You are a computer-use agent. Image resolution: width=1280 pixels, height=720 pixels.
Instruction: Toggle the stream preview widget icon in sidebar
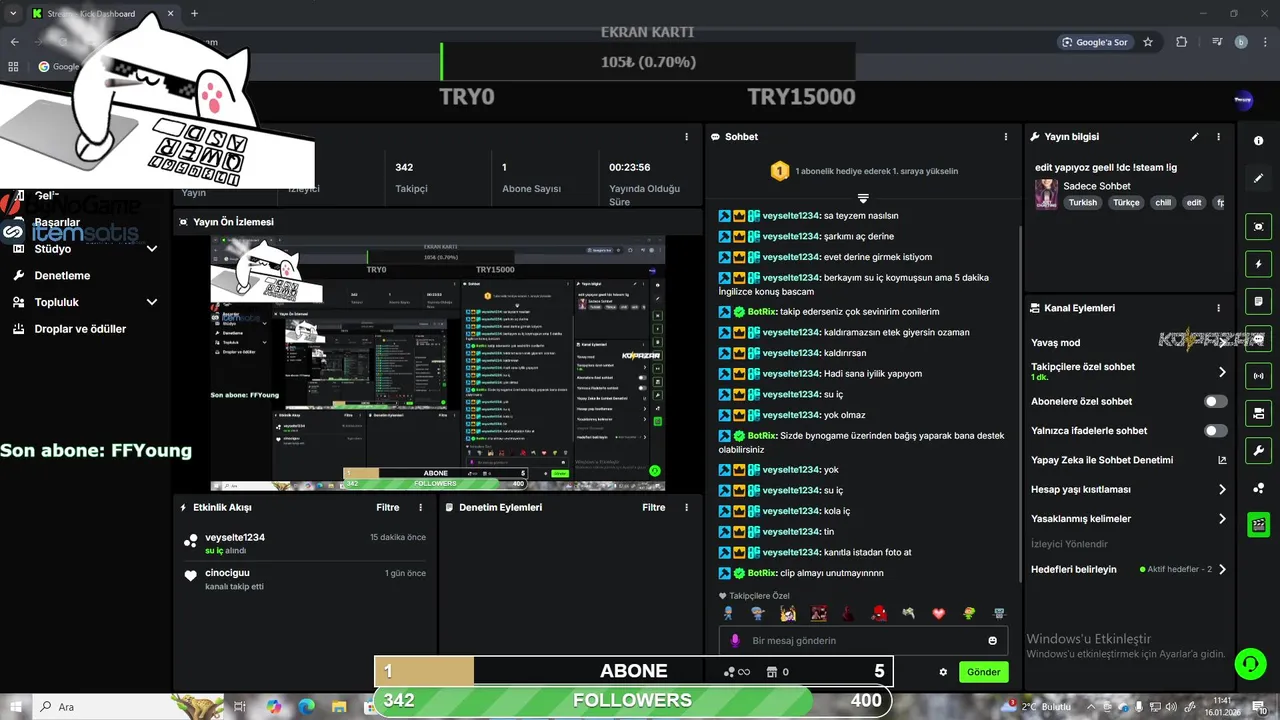click(1258, 227)
